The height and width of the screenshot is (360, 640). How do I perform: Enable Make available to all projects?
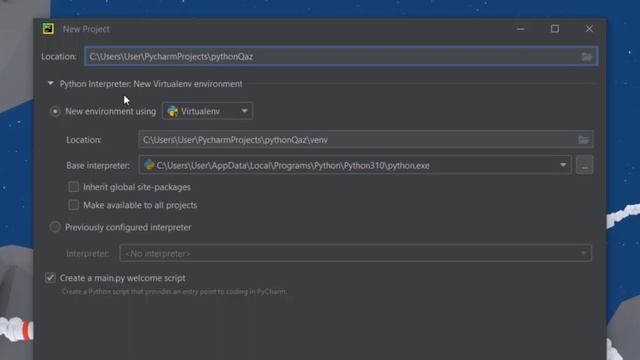pyautogui.click(x=73, y=205)
